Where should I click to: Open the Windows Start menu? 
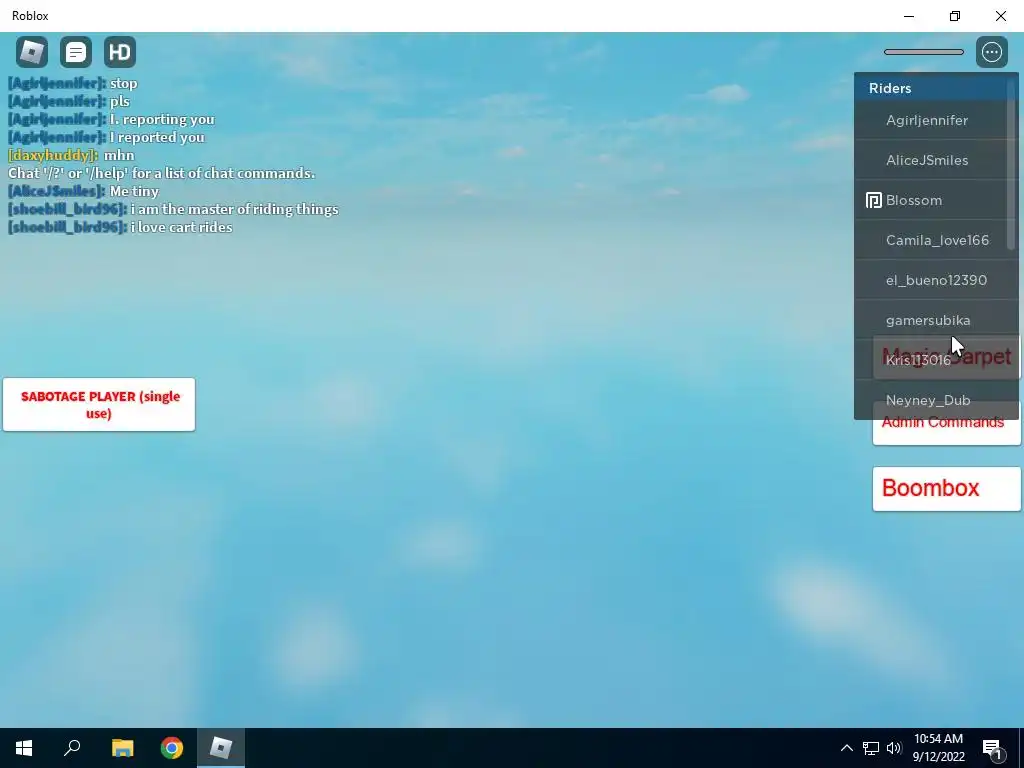(x=24, y=748)
